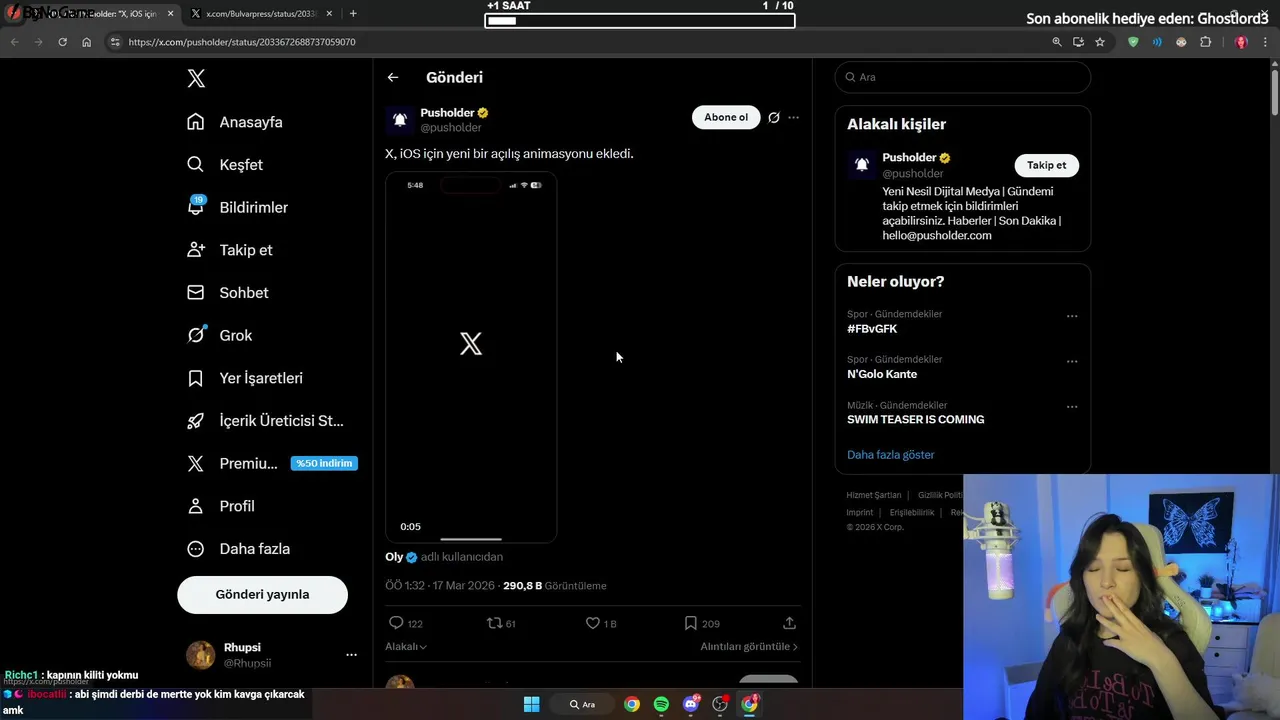1280x720 pixels.
Task: Click Alıntıları görüntüle link
Action: 749,647
